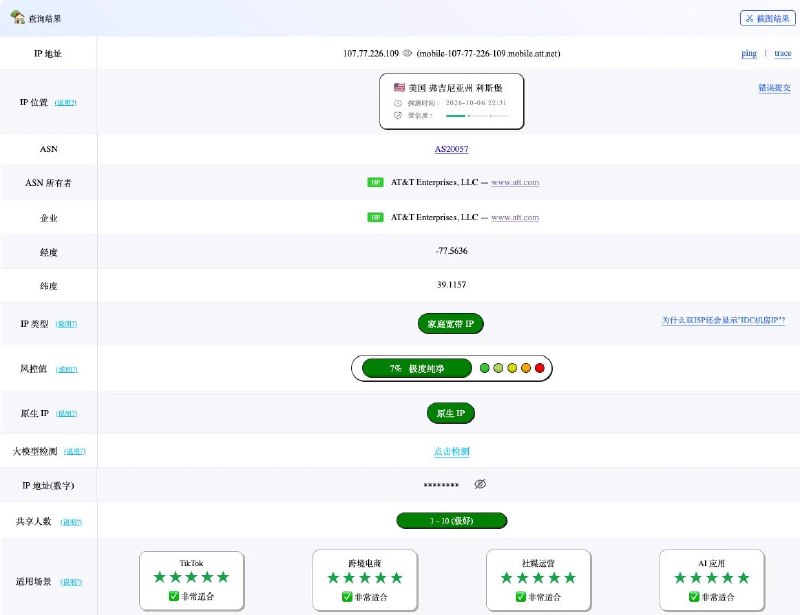Open the ping link
Screen dimensions: 800x615
click(x=748, y=53)
